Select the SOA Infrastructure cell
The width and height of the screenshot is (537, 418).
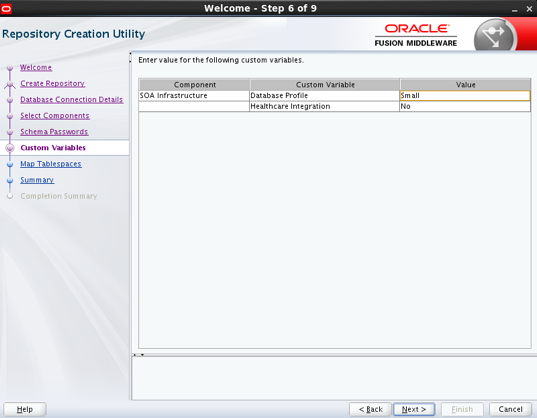coord(194,96)
